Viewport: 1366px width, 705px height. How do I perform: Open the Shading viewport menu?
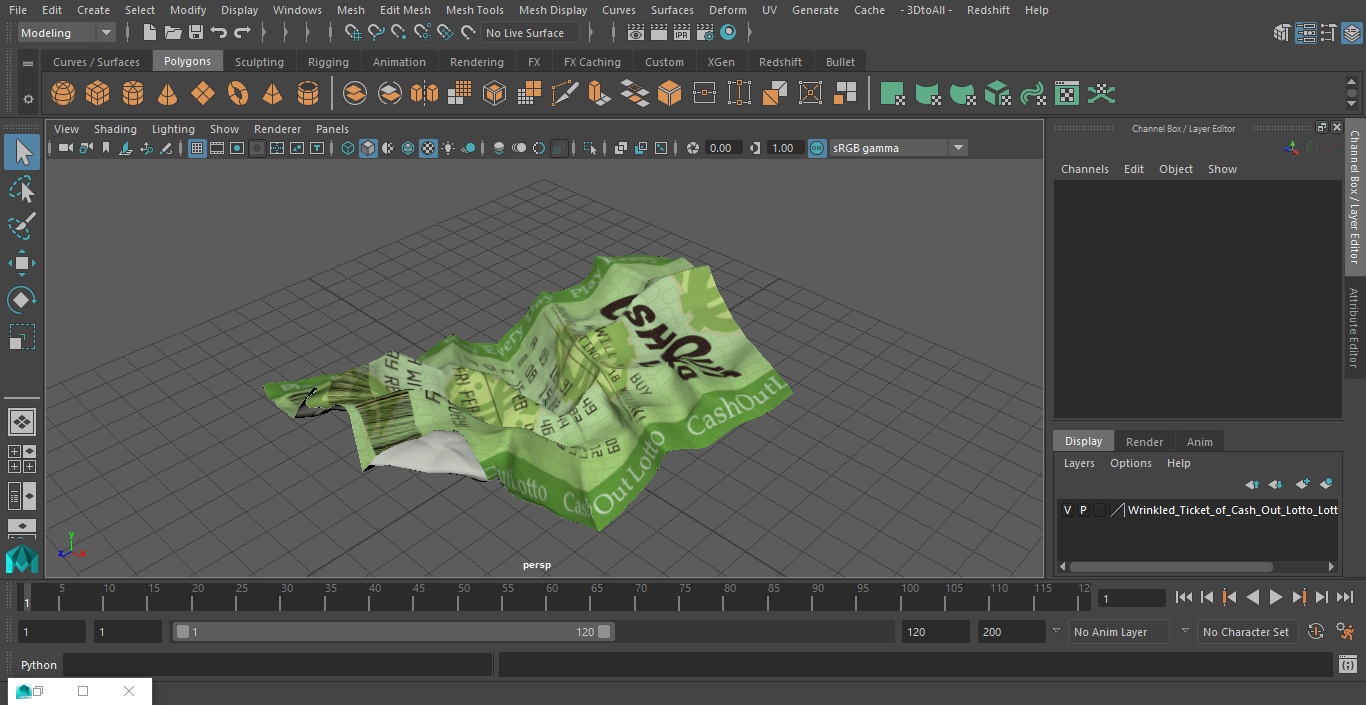tap(115, 129)
